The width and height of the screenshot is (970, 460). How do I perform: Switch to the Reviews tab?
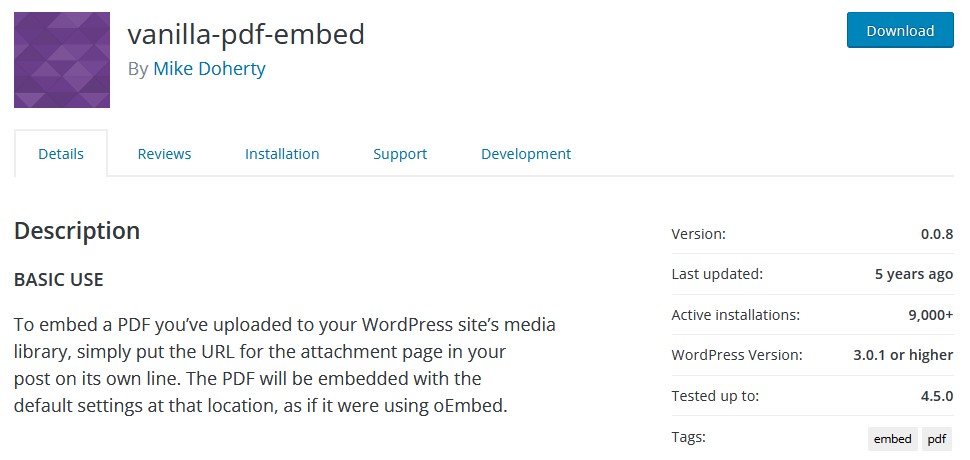pos(164,153)
